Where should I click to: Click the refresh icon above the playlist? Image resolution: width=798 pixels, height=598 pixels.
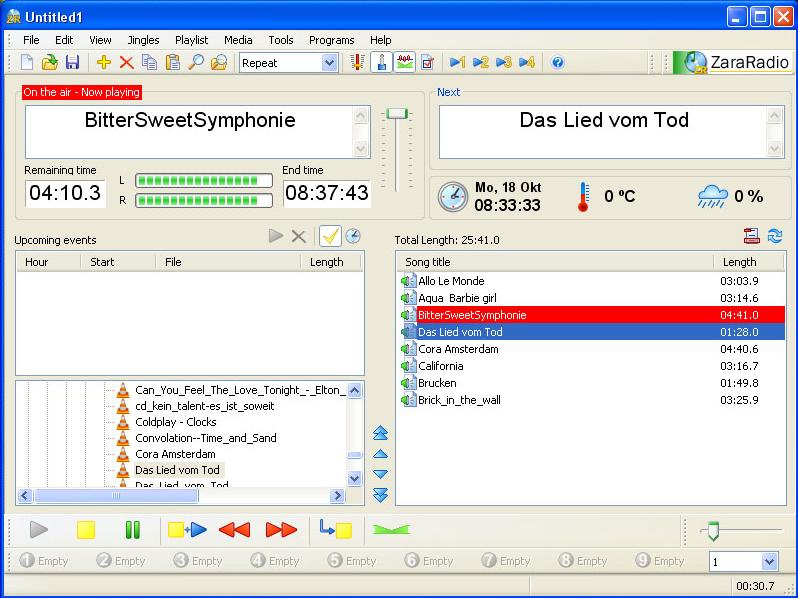click(774, 237)
